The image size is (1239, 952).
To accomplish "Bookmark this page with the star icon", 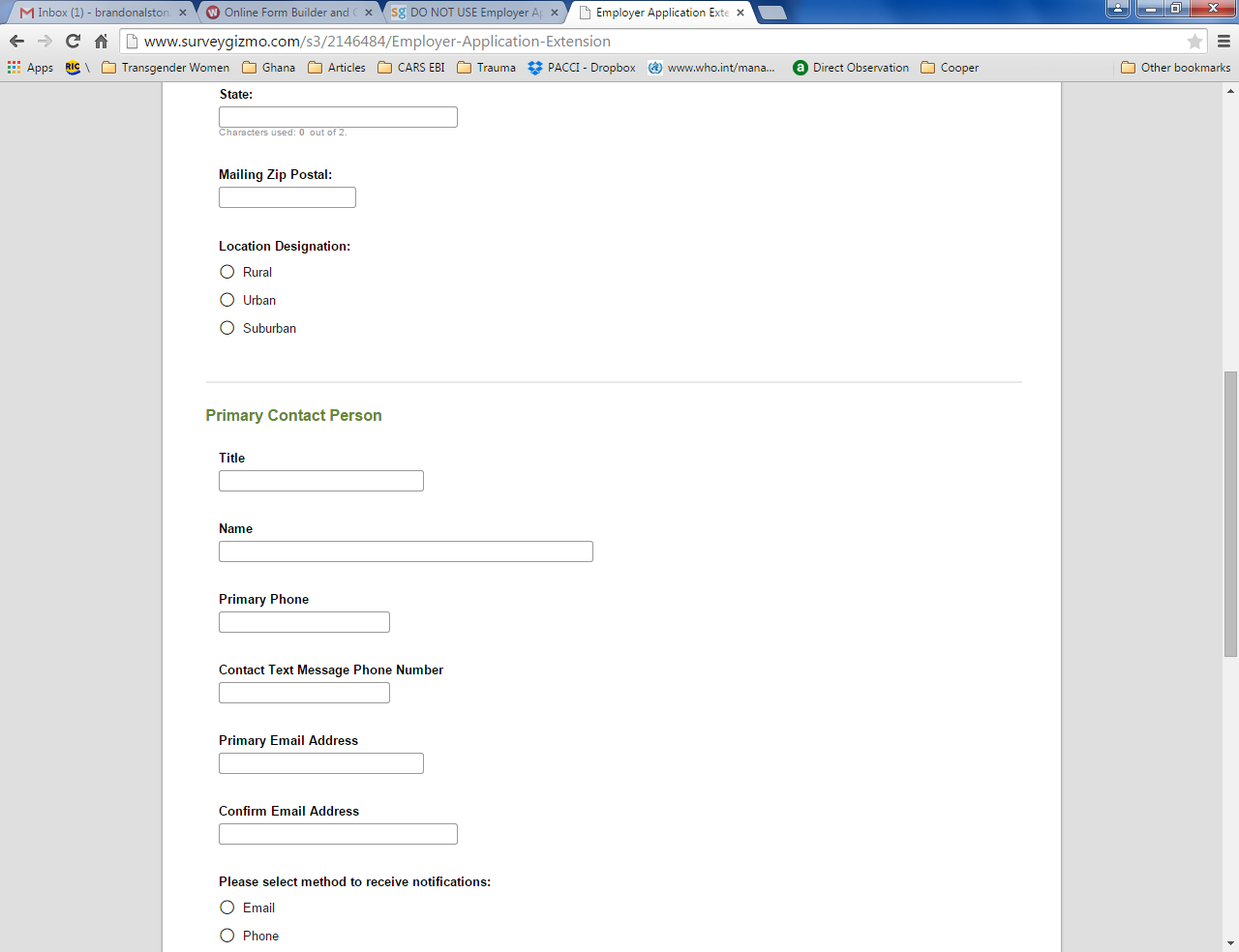I will pyautogui.click(x=1194, y=41).
